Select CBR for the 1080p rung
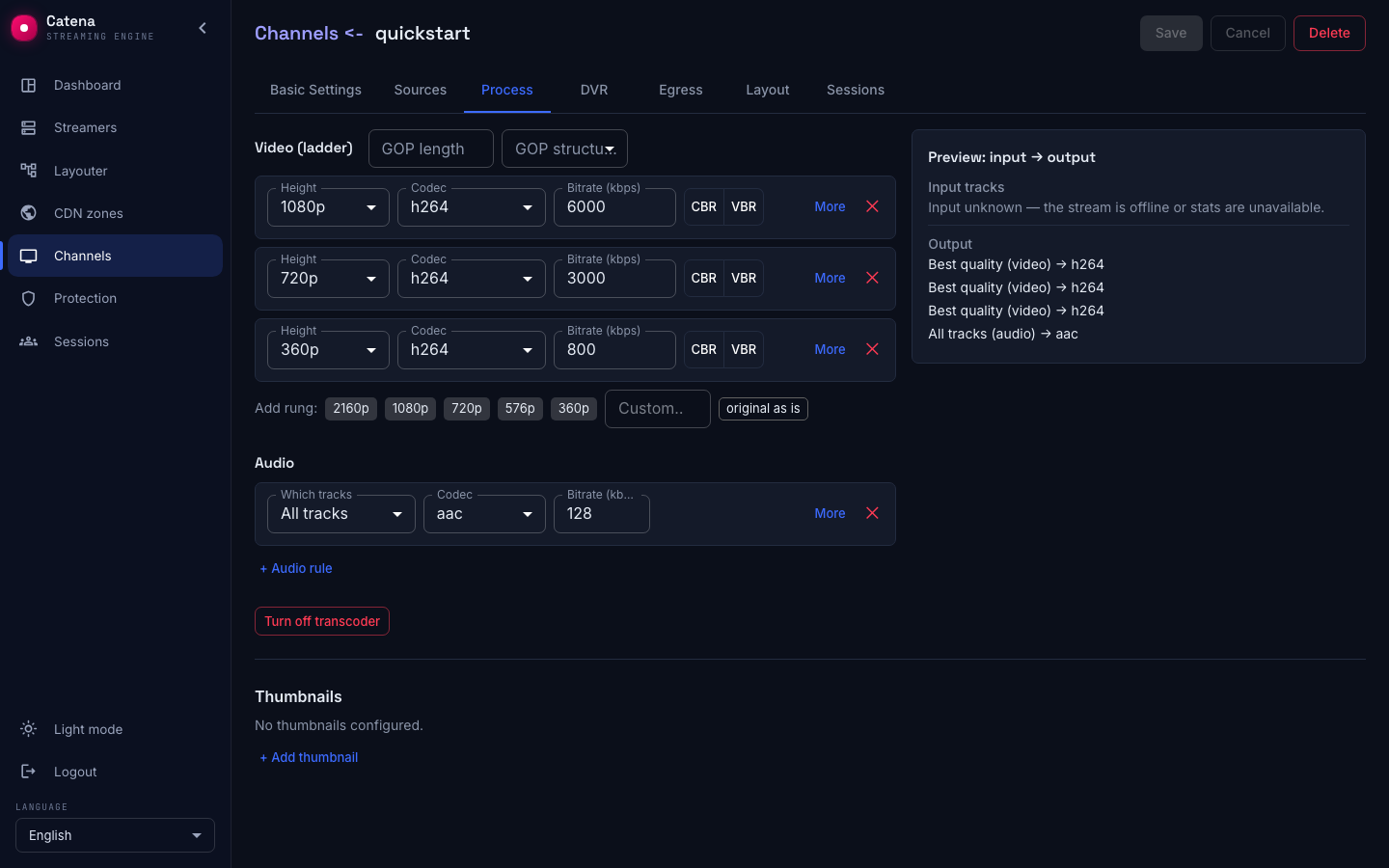The height and width of the screenshot is (868, 1389). [704, 206]
